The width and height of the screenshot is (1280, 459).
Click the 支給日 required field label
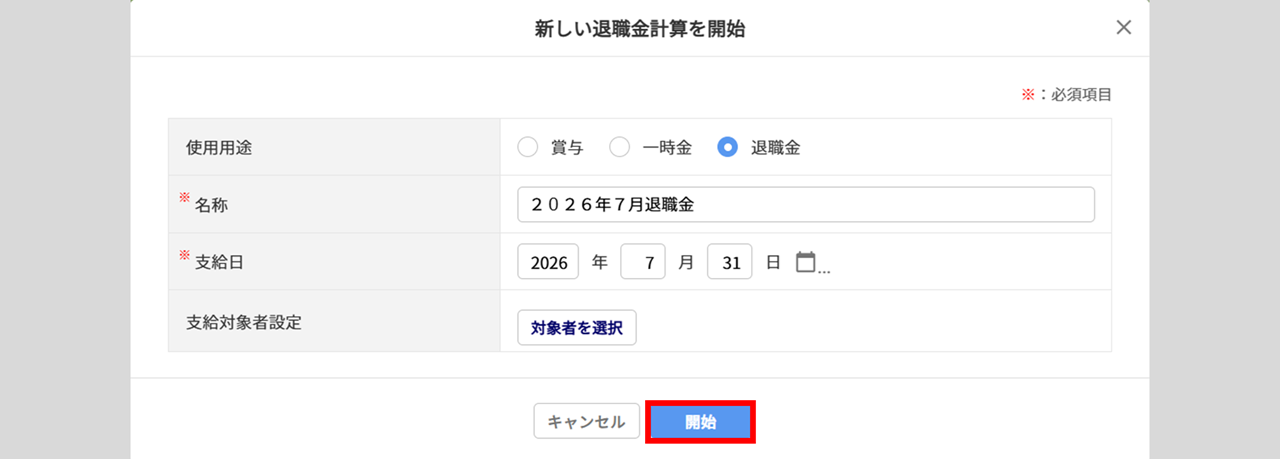point(211,261)
